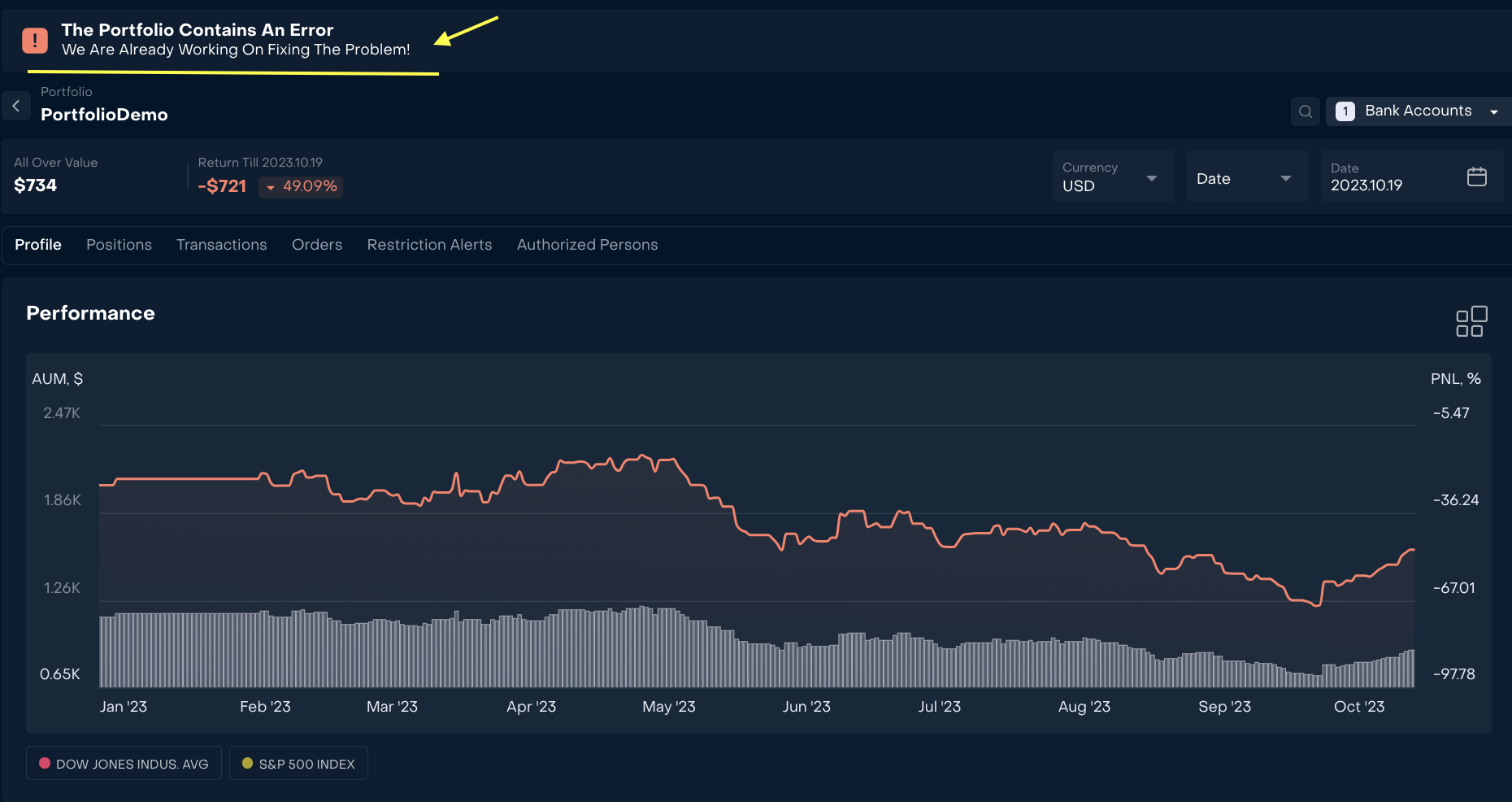
Task: Switch to the Positions tab
Action: [x=119, y=245]
